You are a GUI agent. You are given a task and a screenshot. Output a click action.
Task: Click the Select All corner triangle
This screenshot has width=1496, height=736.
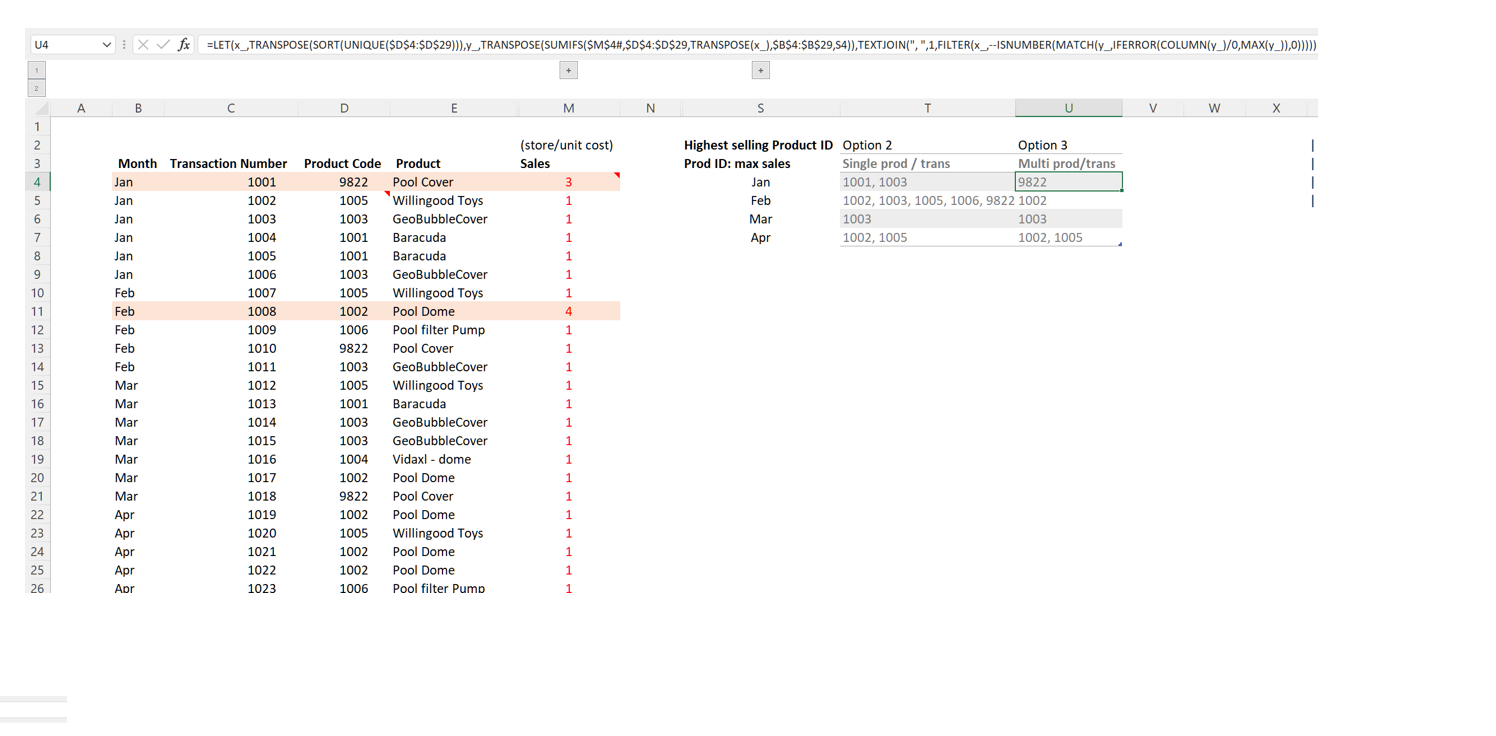point(39,108)
